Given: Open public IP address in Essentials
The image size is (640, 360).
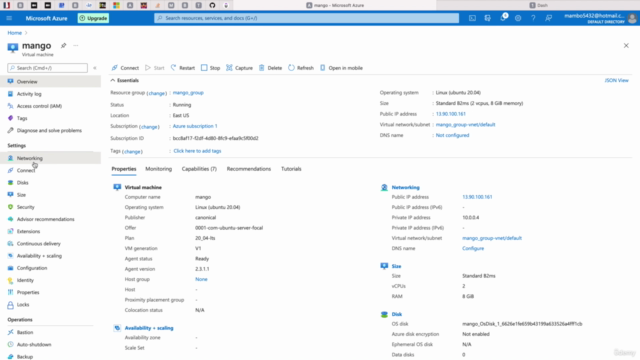Looking at the screenshot, I should [x=451, y=114].
